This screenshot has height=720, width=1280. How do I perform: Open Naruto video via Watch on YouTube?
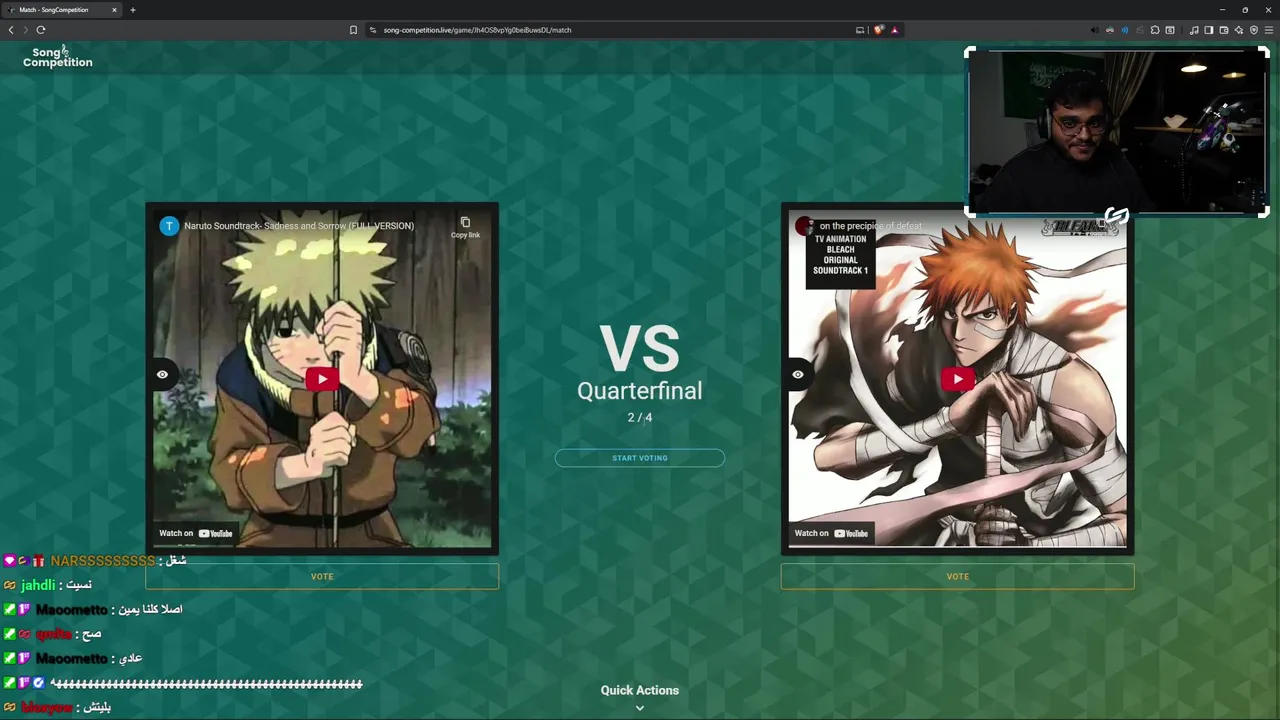click(x=196, y=533)
